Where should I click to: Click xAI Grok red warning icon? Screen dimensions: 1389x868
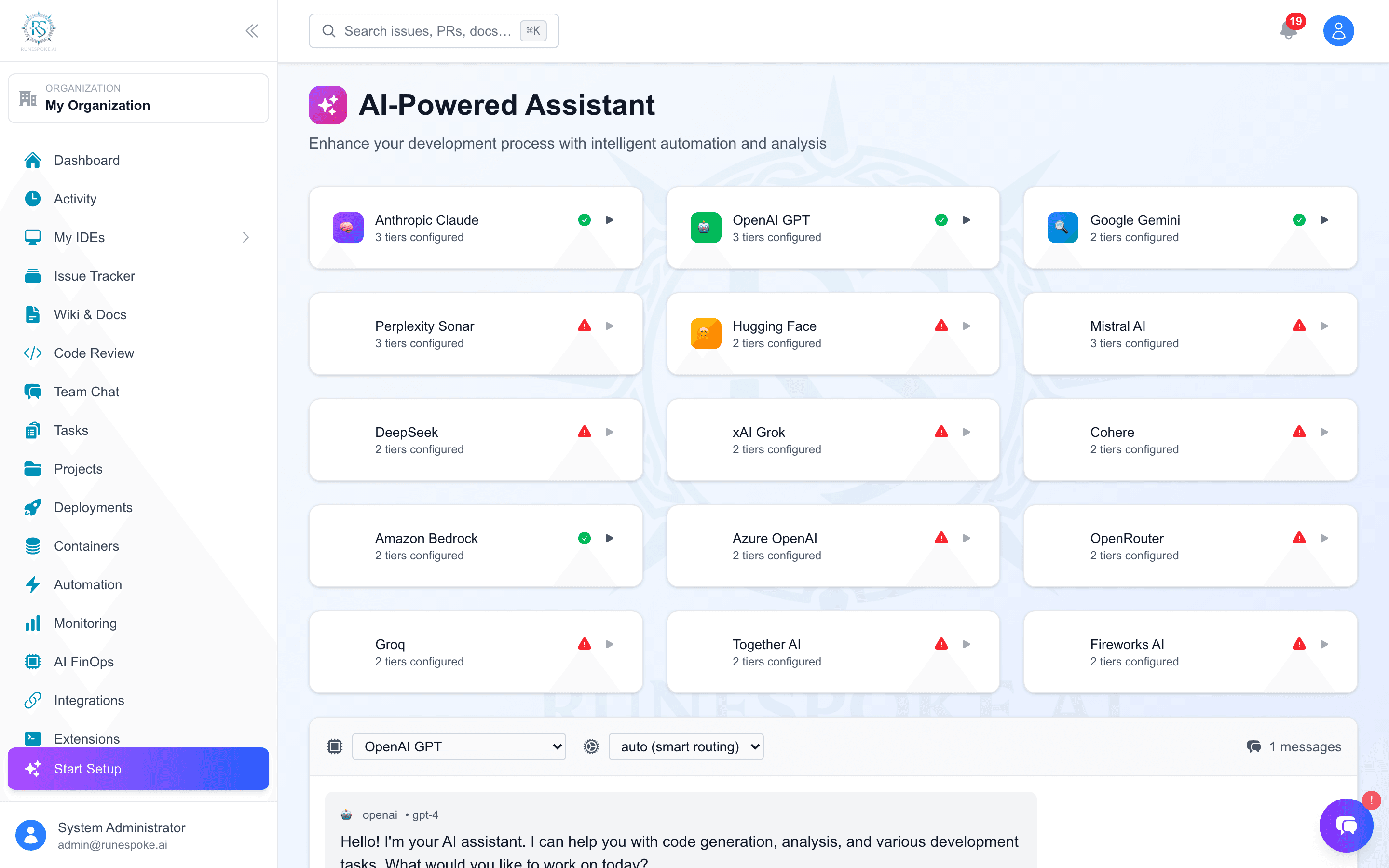point(941,432)
